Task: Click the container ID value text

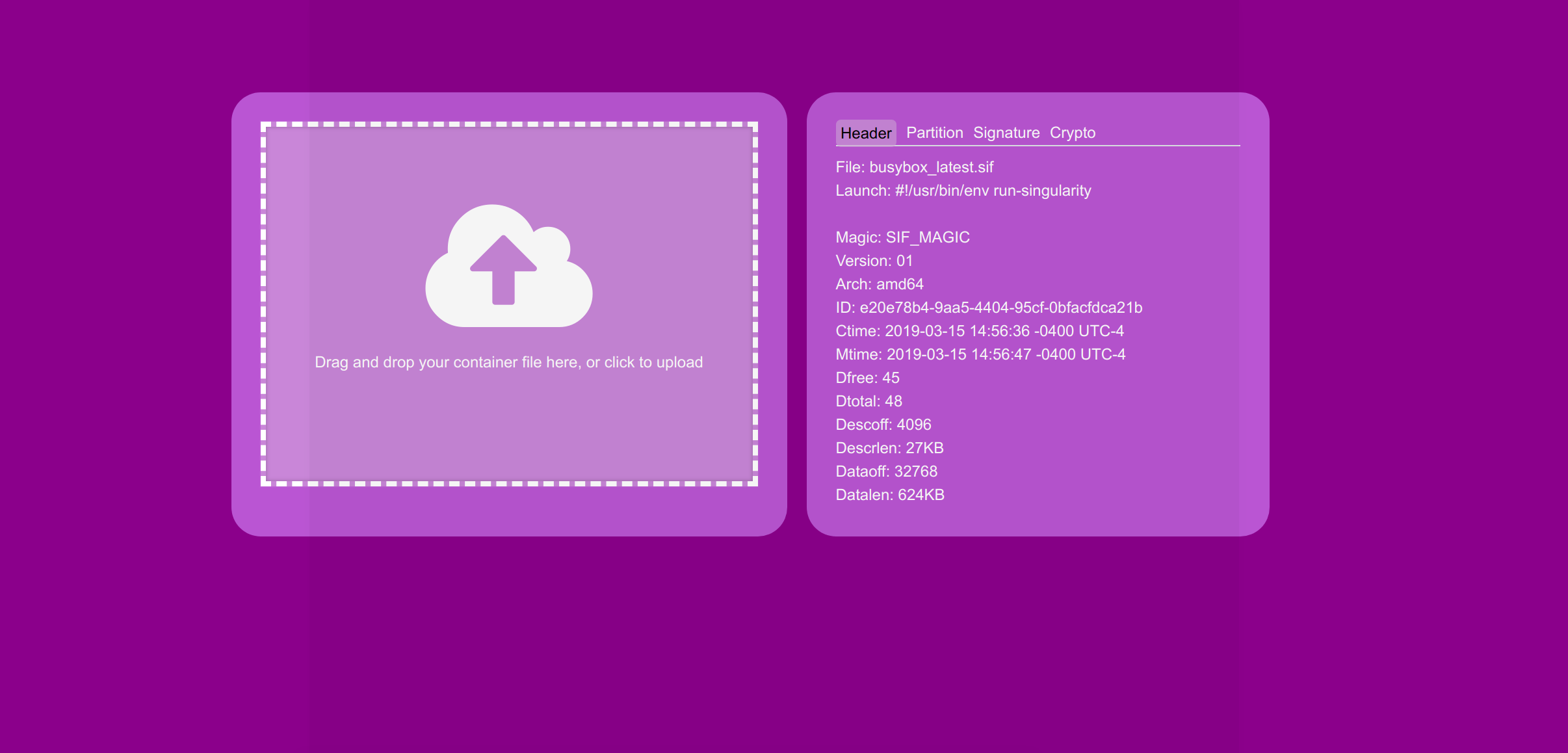Action: pos(1000,308)
